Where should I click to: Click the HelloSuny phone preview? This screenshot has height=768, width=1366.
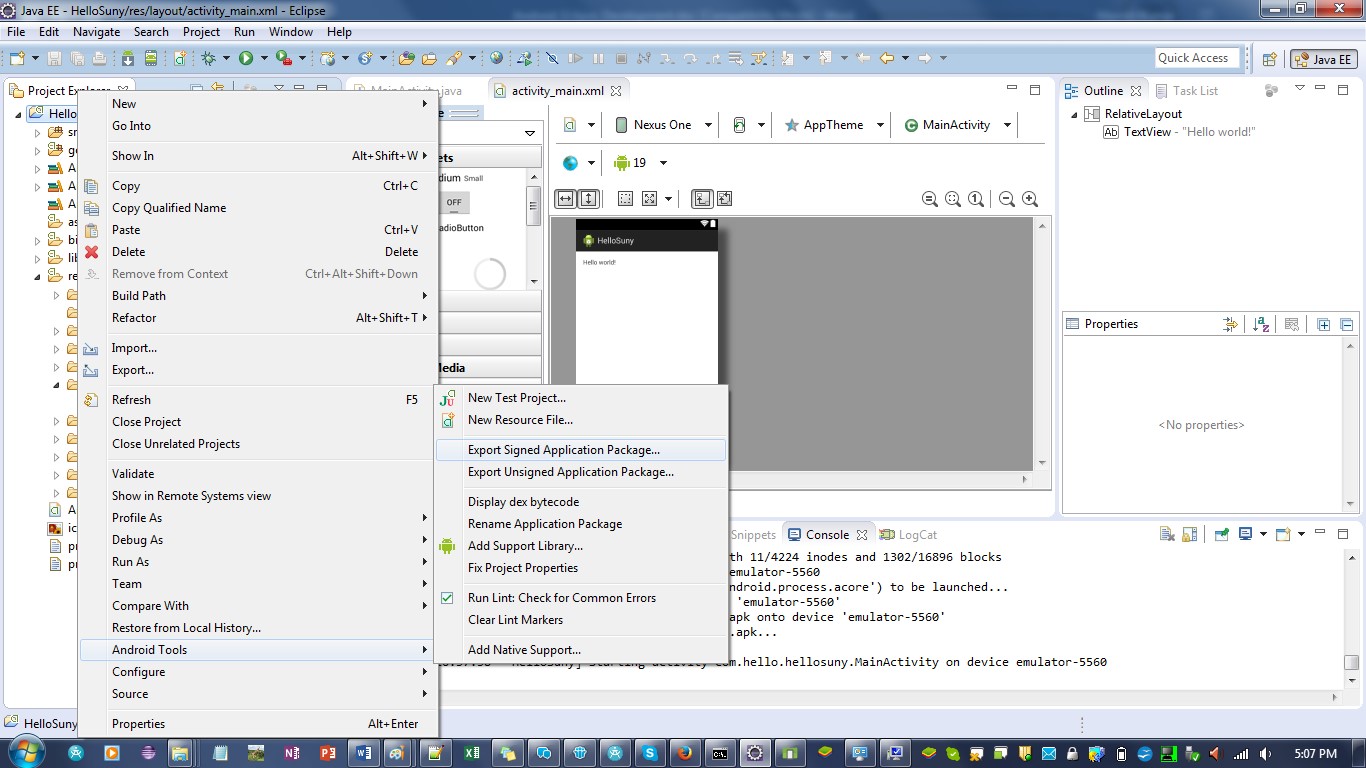click(x=647, y=302)
